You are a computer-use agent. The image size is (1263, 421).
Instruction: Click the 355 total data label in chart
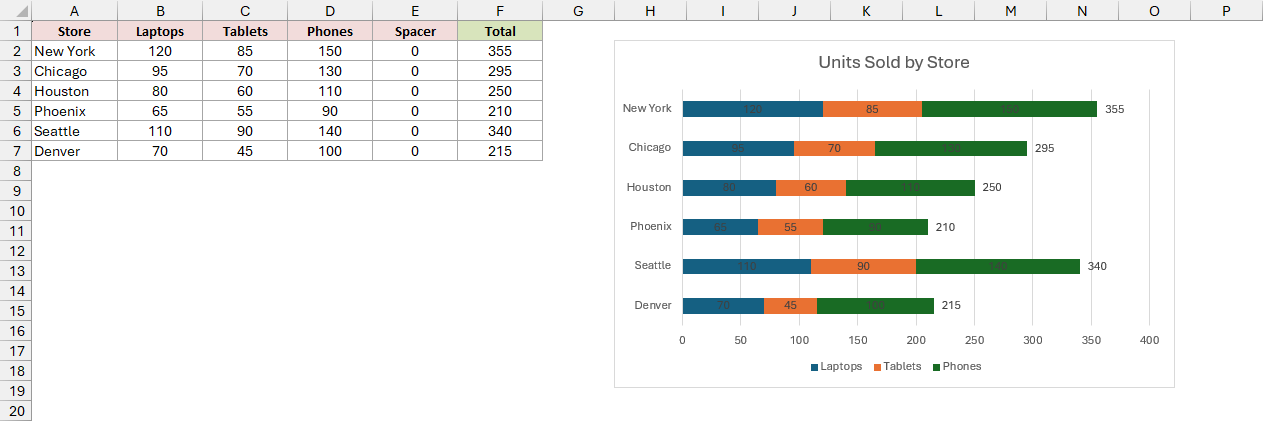tap(1115, 109)
